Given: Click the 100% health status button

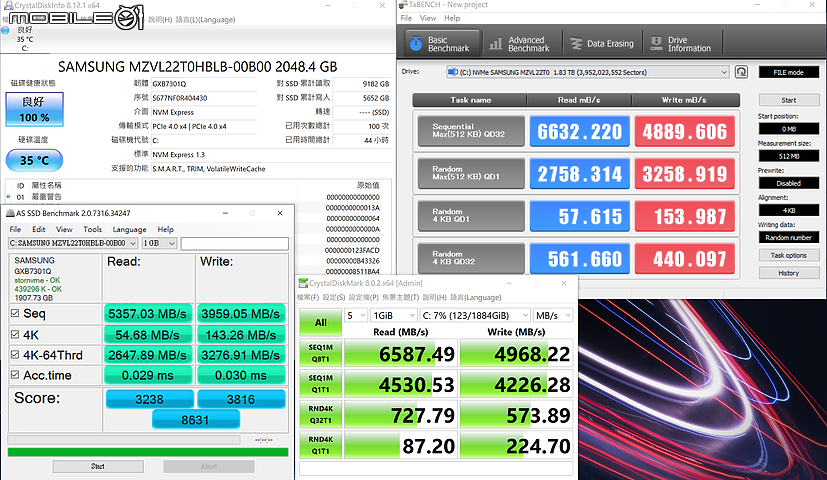Looking at the screenshot, I should pyautogui.click(x=34, y=109).
